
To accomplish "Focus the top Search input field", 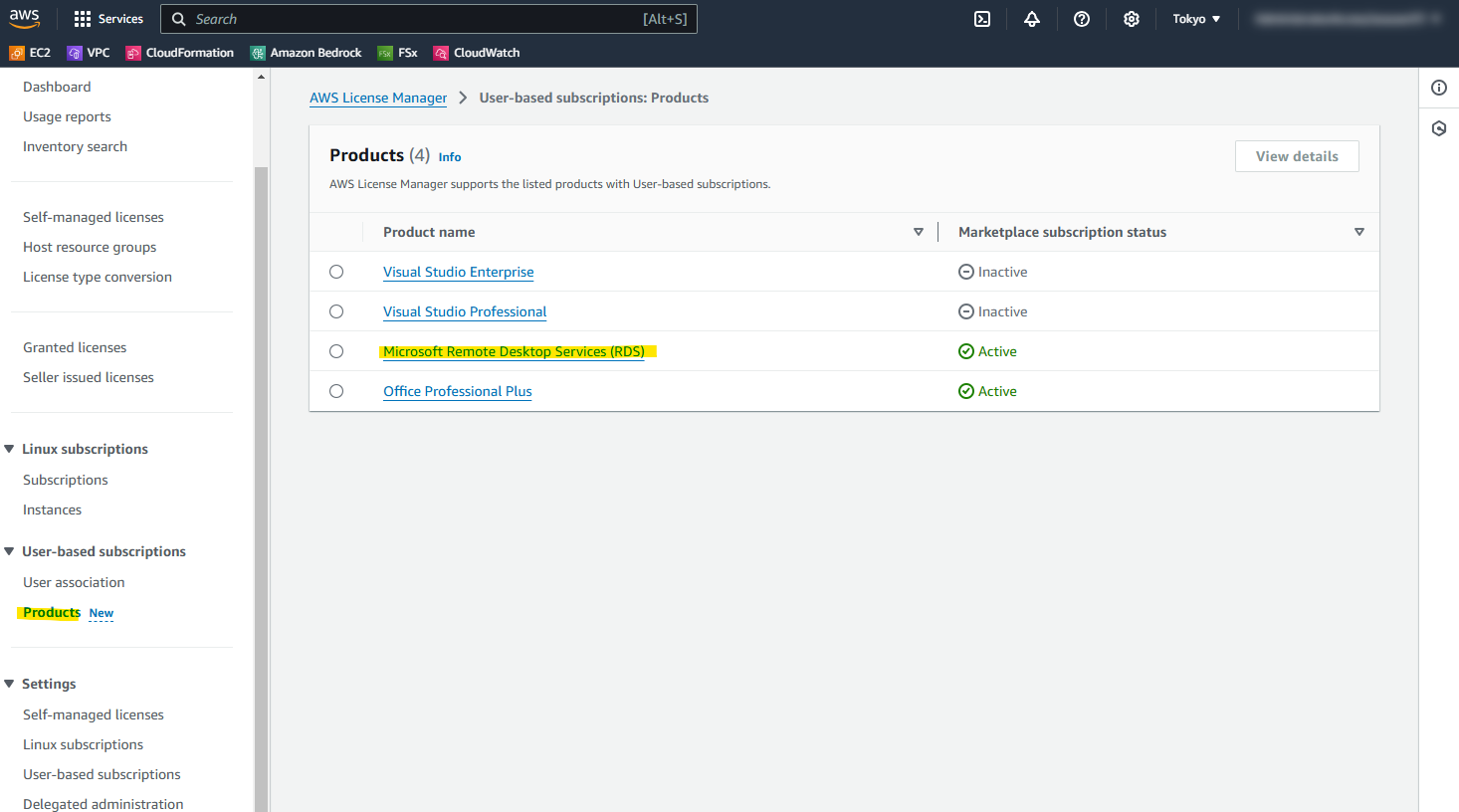I will (429, 19).
